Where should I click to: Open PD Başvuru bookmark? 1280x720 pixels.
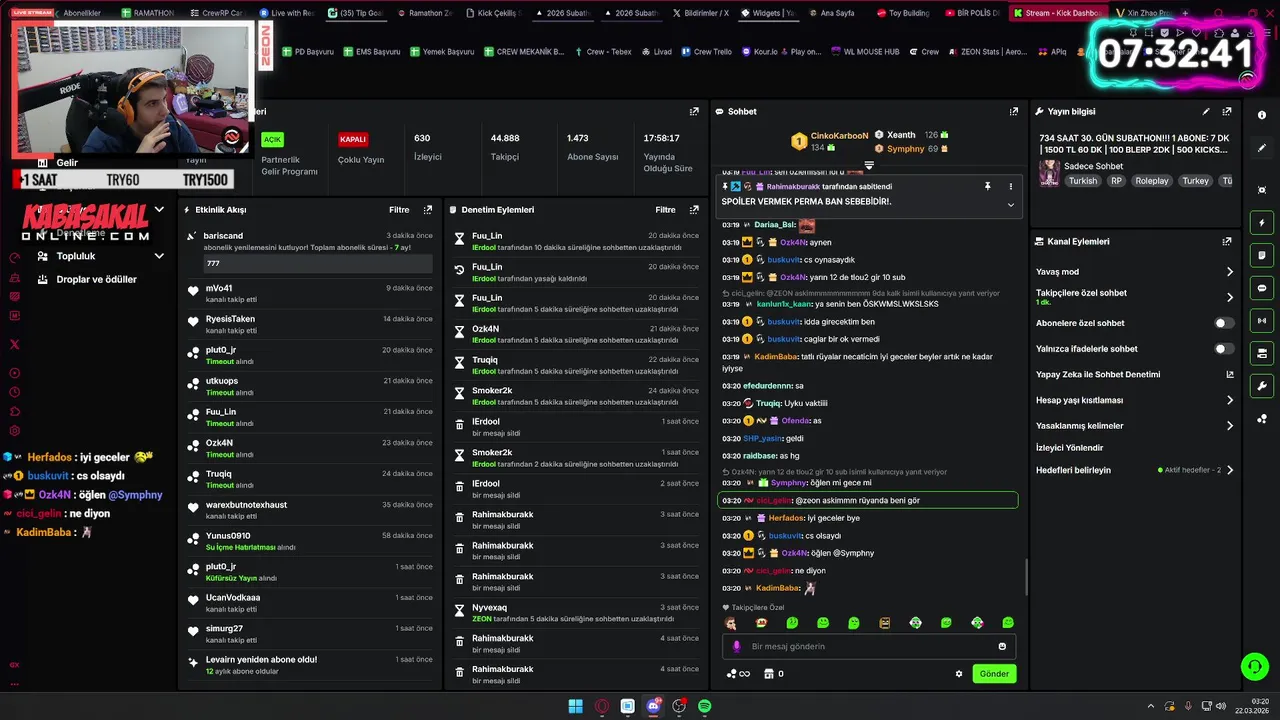307,52
